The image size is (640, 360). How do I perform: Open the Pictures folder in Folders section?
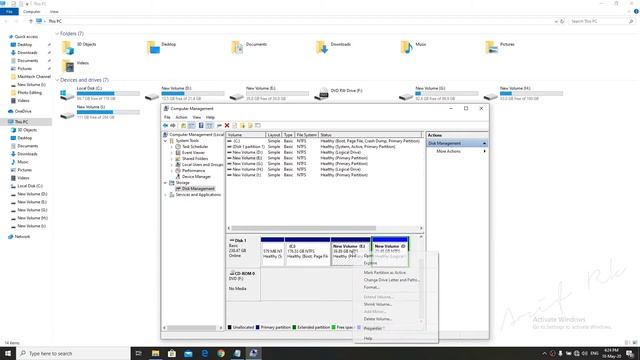click(491, 48)
